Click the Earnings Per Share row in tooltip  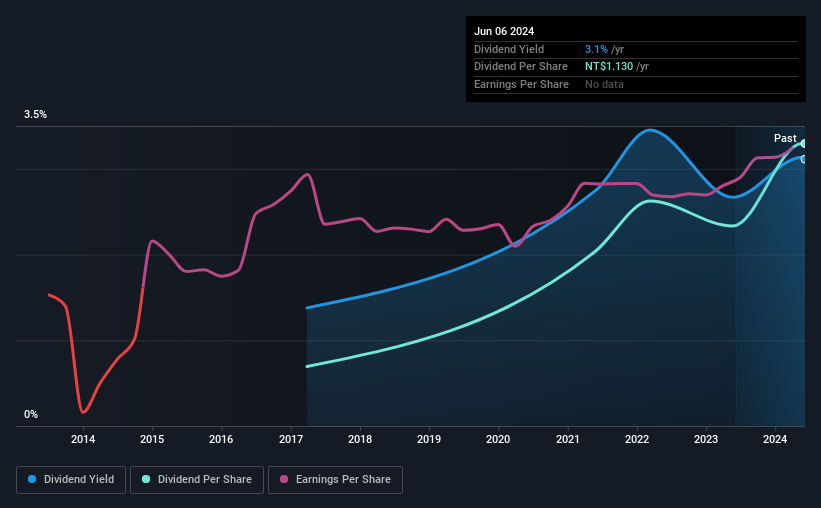tap(636, 84)
